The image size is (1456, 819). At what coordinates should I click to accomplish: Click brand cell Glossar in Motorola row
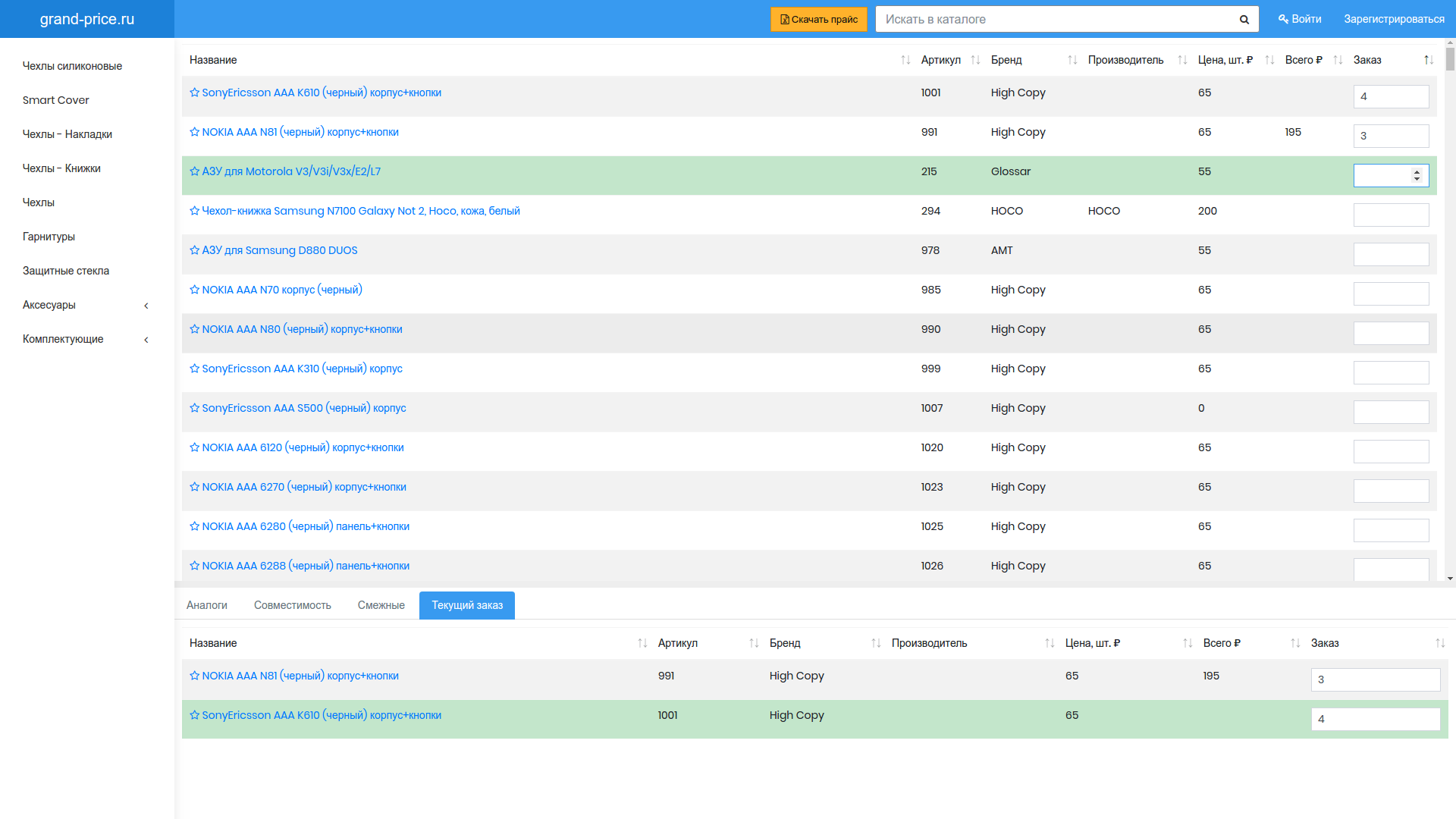point(1010,171)
